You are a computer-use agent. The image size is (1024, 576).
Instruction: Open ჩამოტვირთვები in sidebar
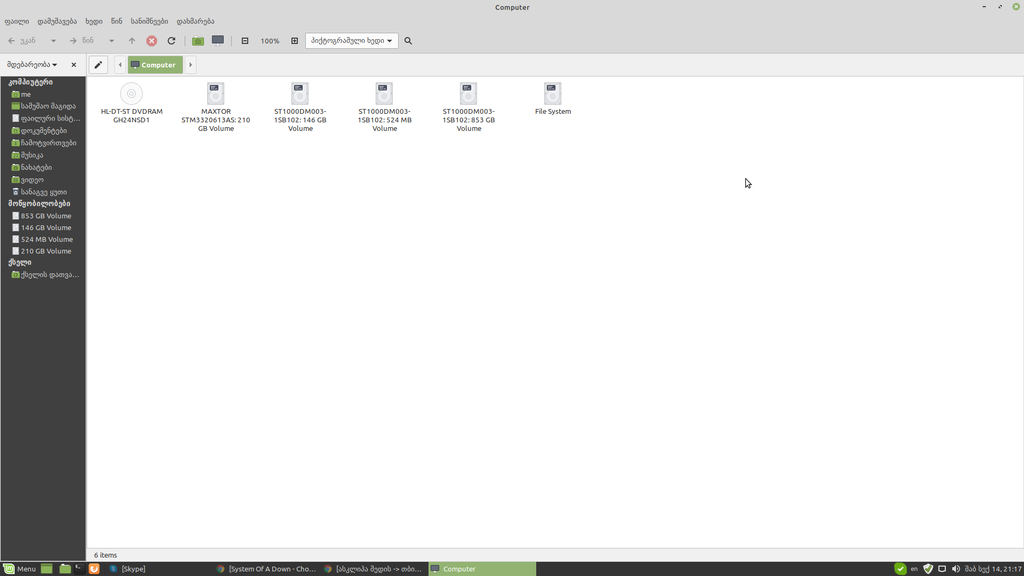pos(43,142)
